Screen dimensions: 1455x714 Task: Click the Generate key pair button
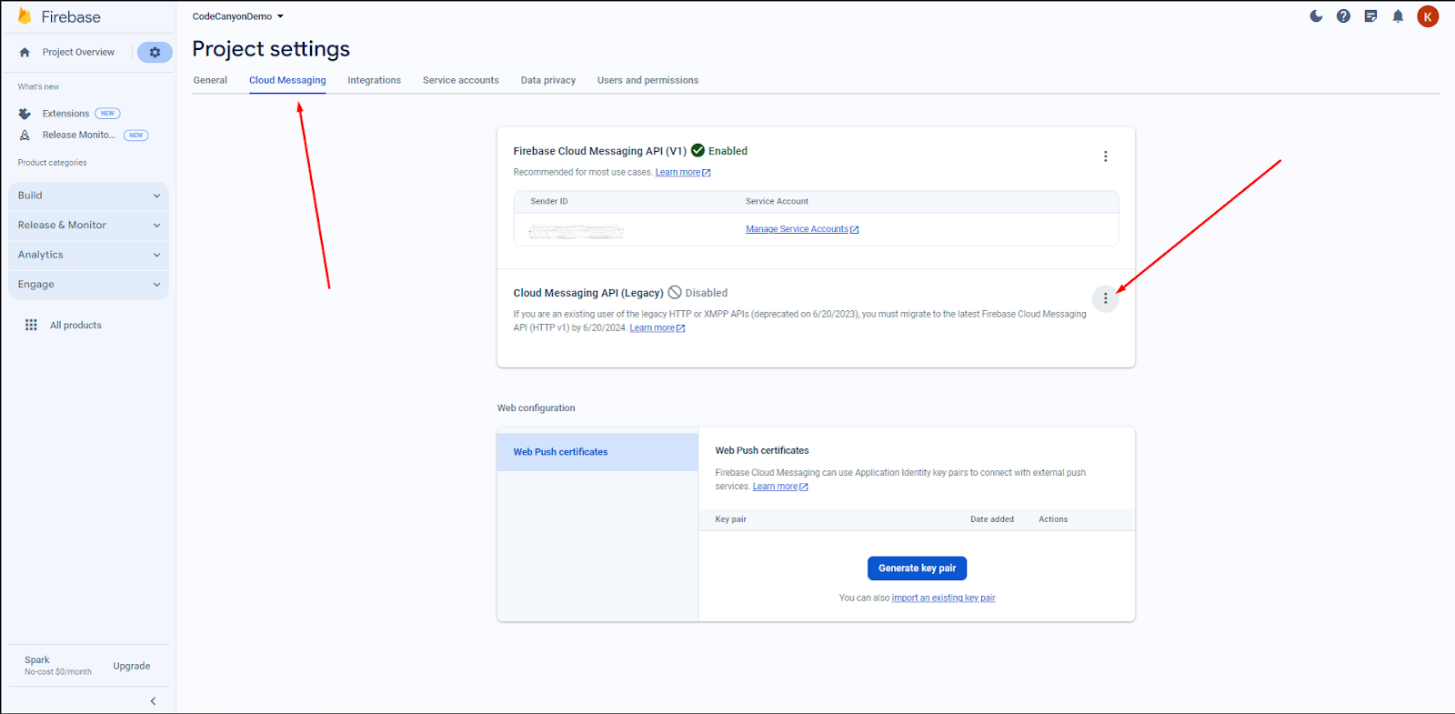click(x=917, y=568)
